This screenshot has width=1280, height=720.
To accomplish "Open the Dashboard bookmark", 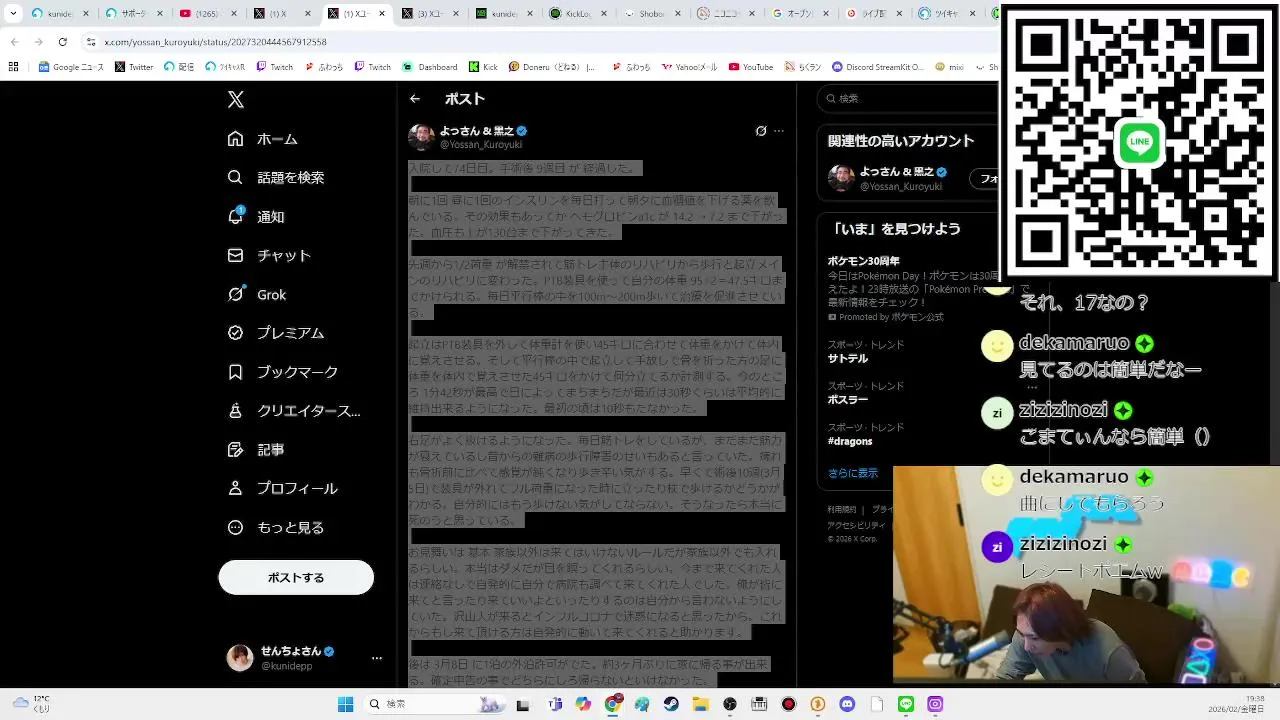I will click(430, 67).
